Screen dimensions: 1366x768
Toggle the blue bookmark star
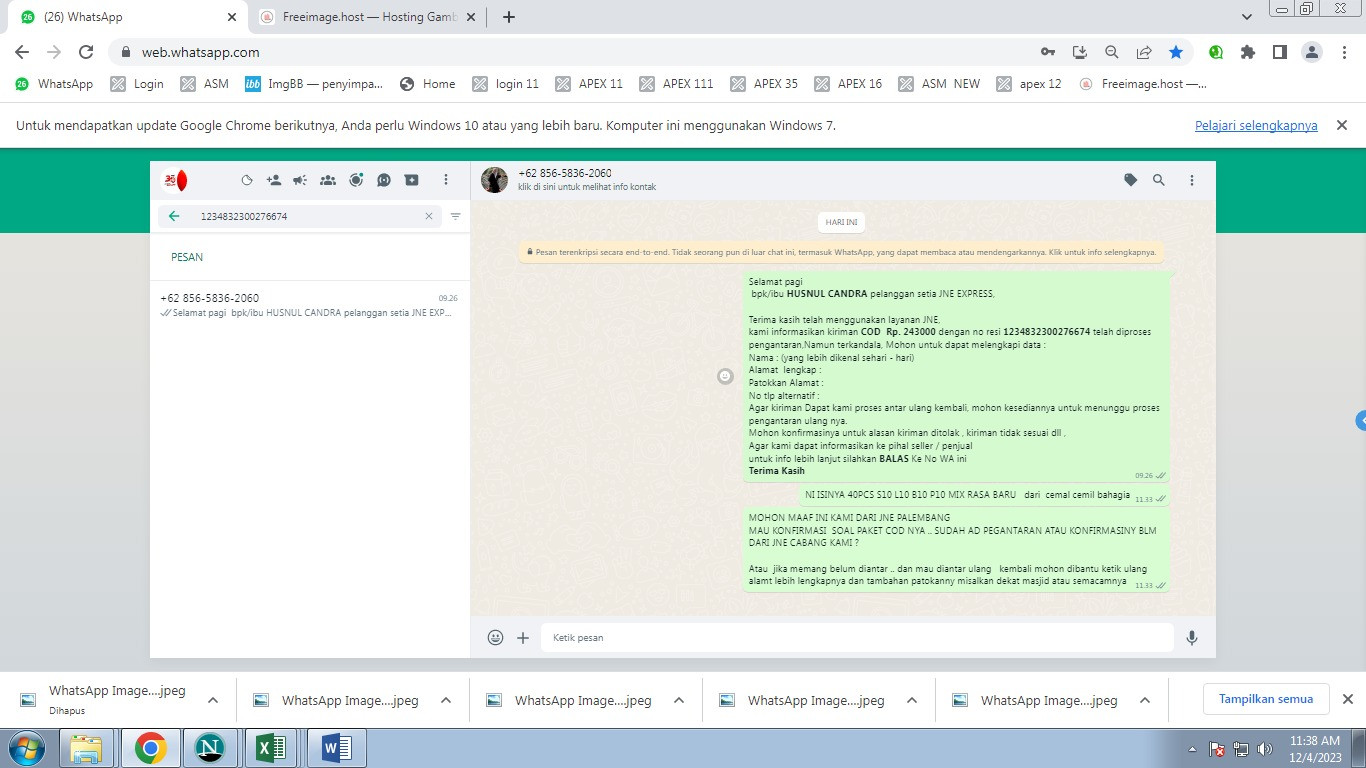[1176, 52]
